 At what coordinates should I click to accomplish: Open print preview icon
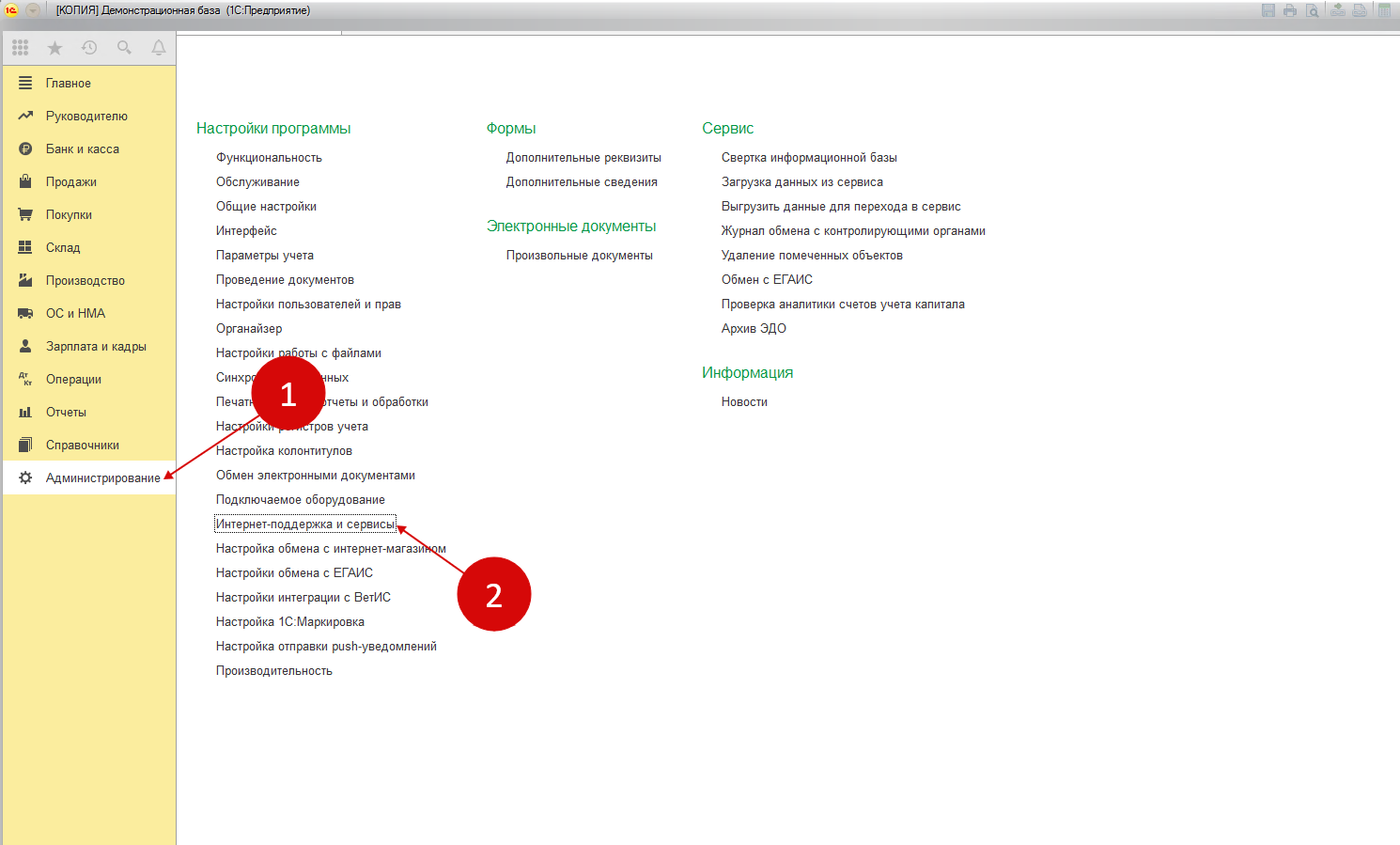1313,10
